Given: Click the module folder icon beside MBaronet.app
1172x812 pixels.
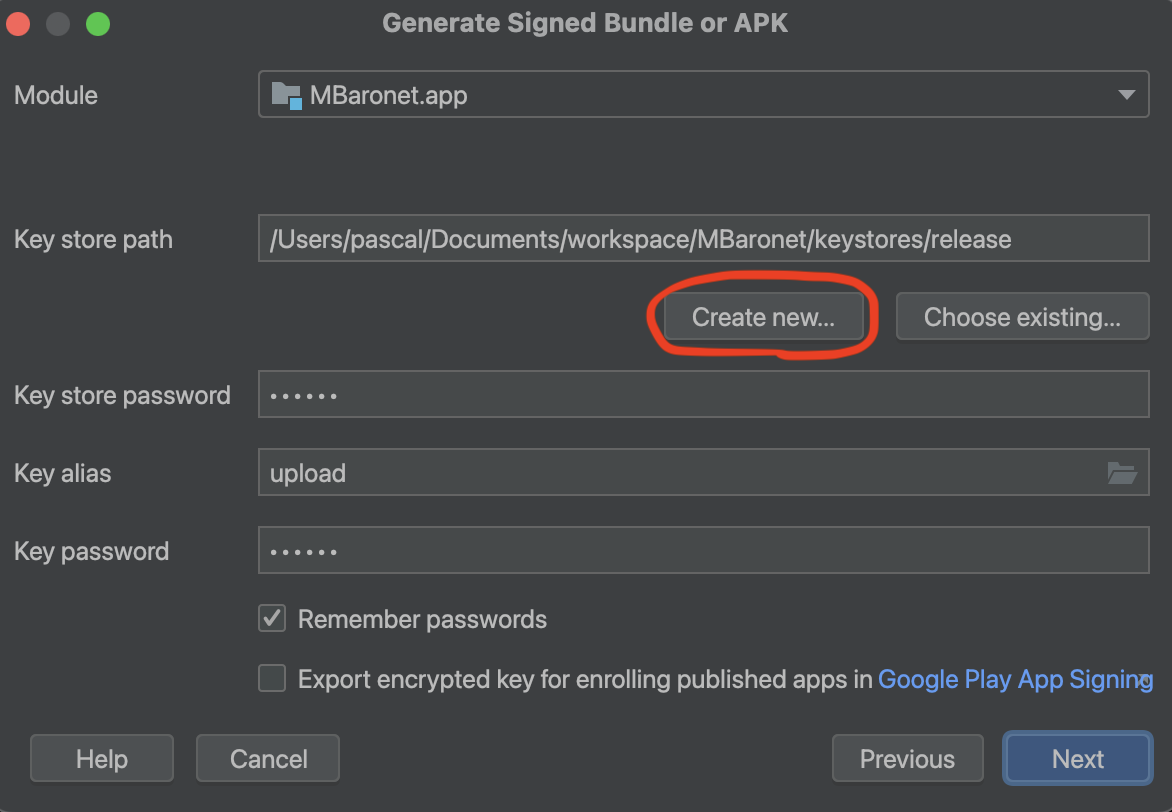Looking at the screenshot, I should pyautogui.click(x=286, y=96).
